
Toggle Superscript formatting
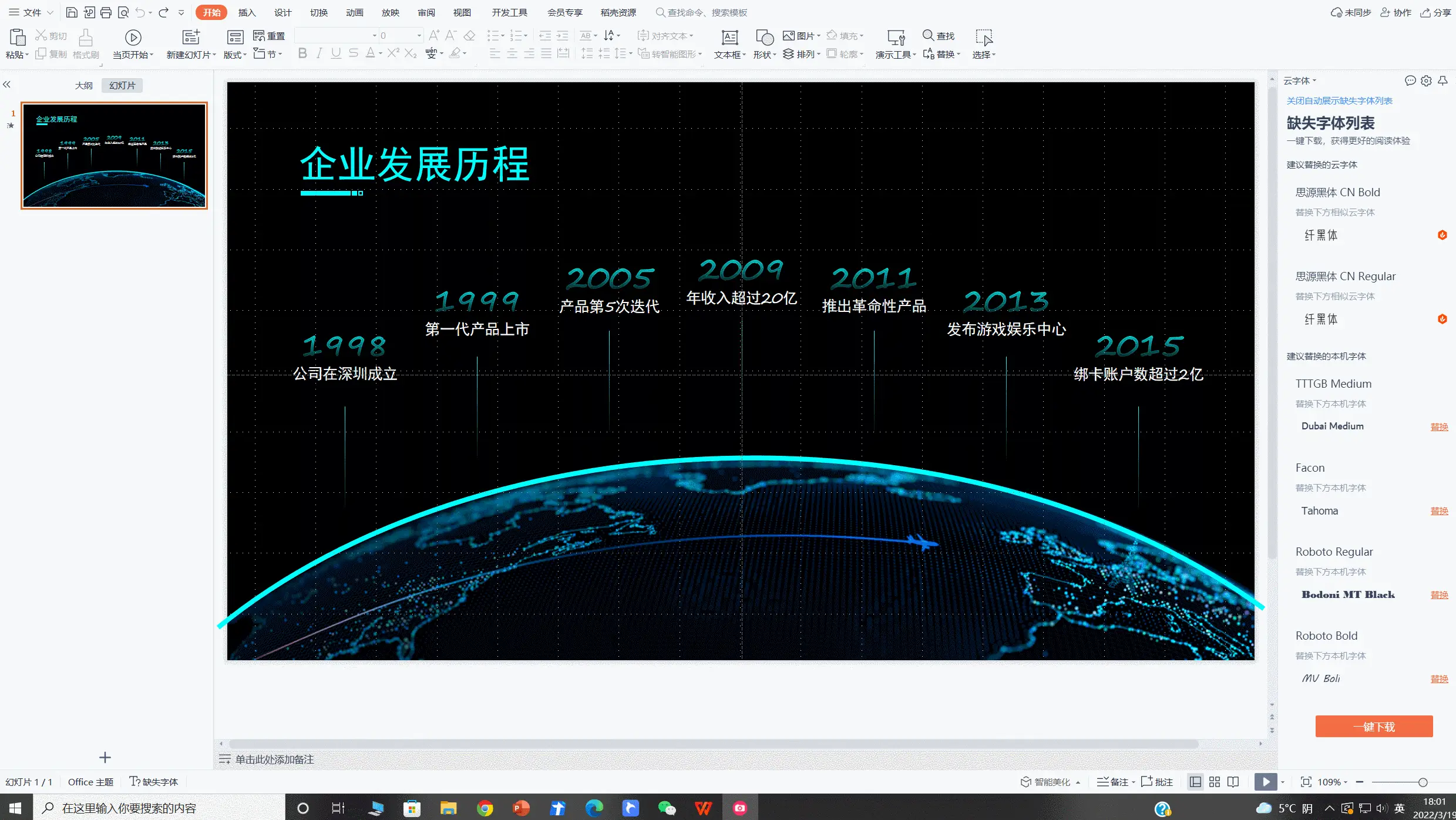[393, 53]
